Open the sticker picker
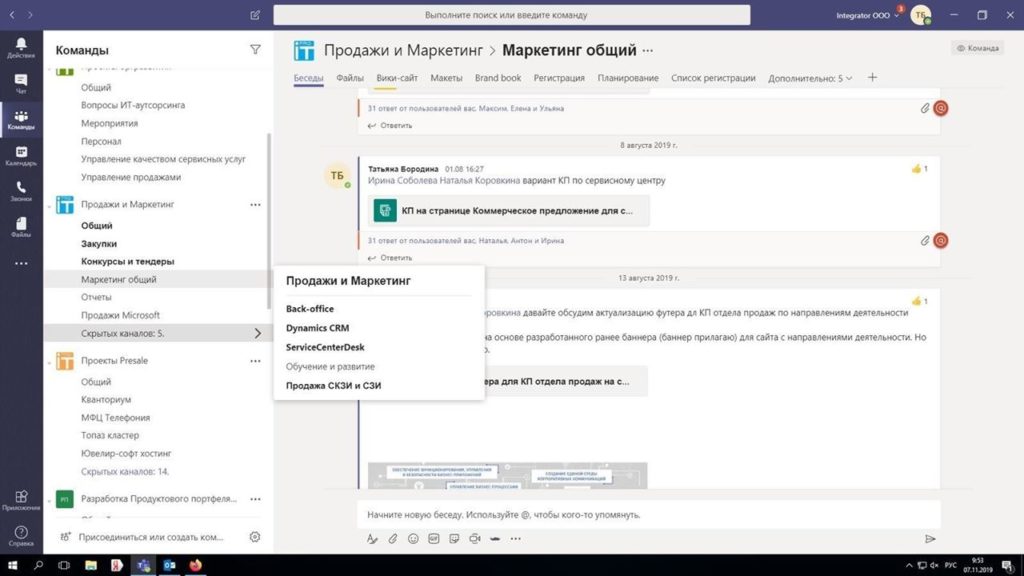The width and height of the screenshot is (1024, 576). tap(454, 539)
